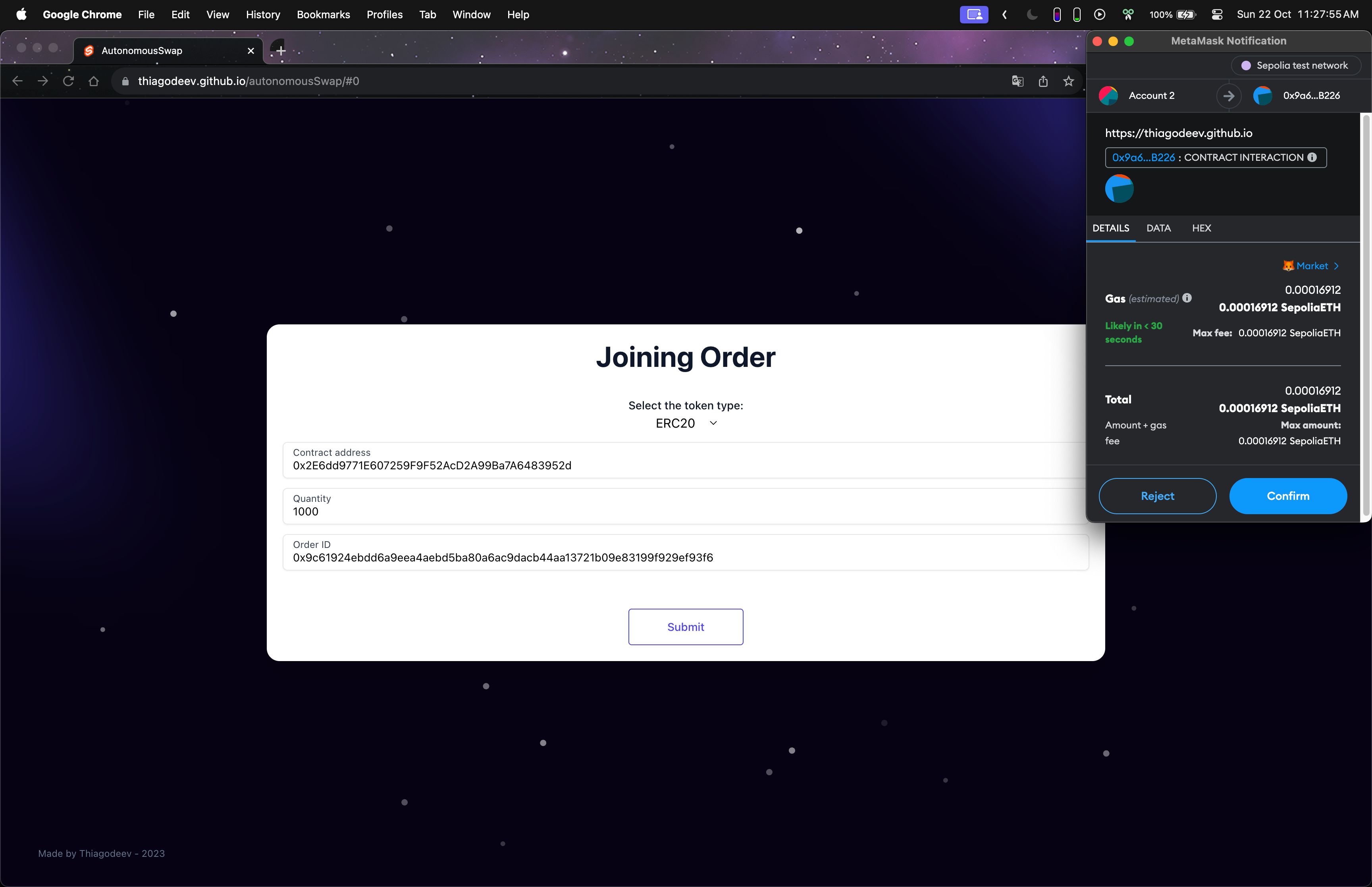The height and width of the screenshot is (887, 1372).
Task: Switch to the DATA tab in MetaMask
Action: click(1158, 228)
